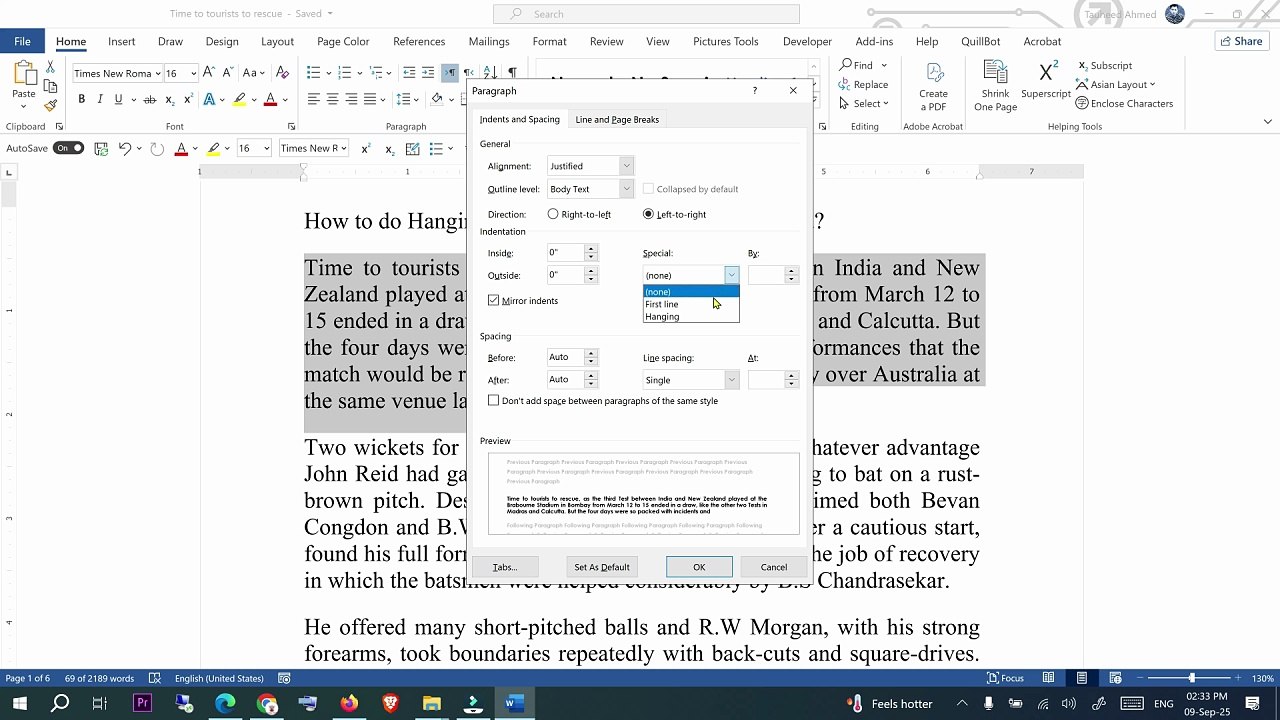
Task: Click Cancel in Paragraph dialog
Action: pyautogui.click(x=773, y=567)
